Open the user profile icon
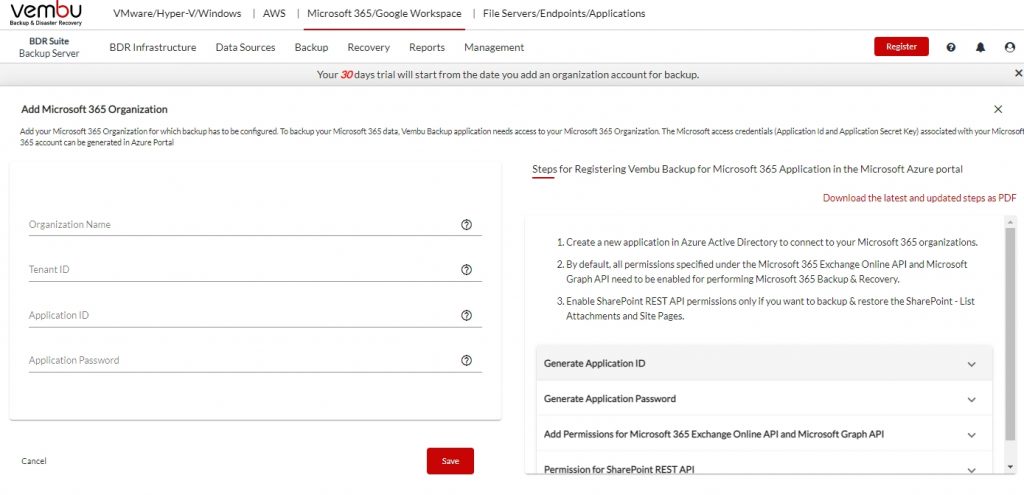Image resolution: width=1024 pixels, height=495 pixels. pos(1010,47)
